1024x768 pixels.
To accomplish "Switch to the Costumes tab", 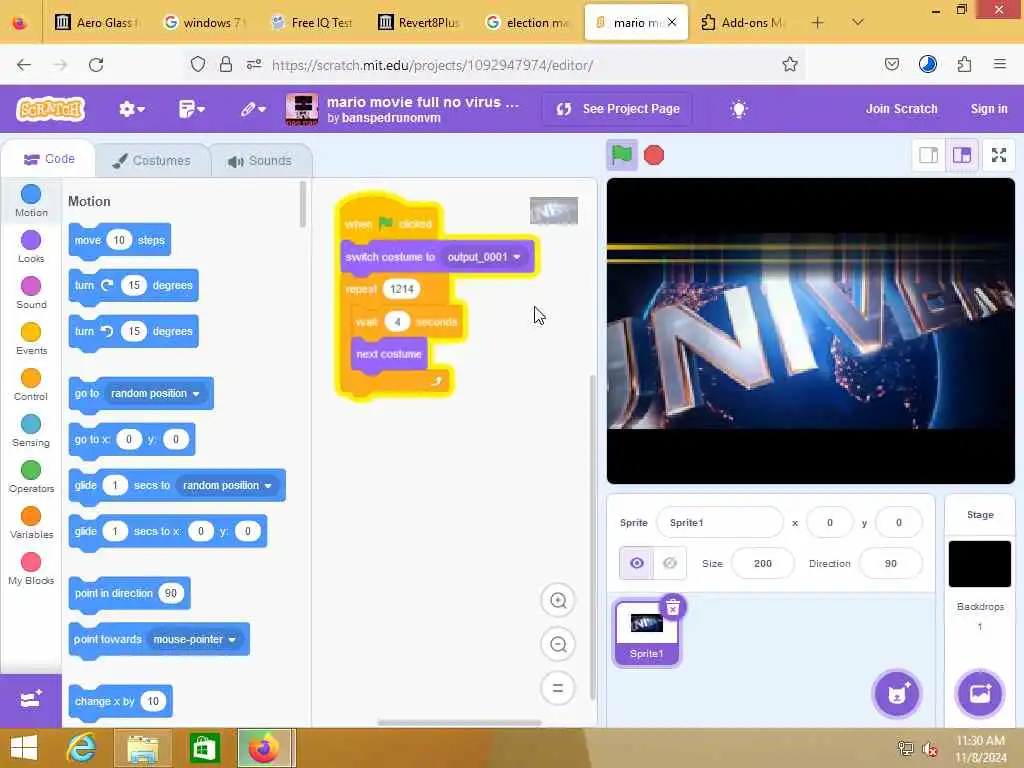I will [x=152, y=161].
